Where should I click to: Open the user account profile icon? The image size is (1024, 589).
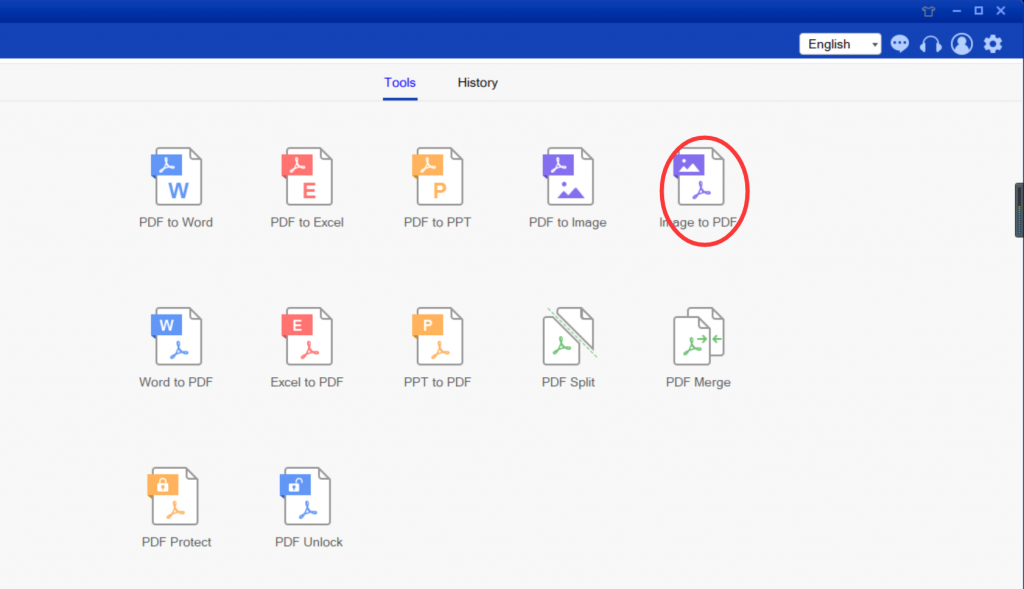pyautogui.click(x=962, y=44)
